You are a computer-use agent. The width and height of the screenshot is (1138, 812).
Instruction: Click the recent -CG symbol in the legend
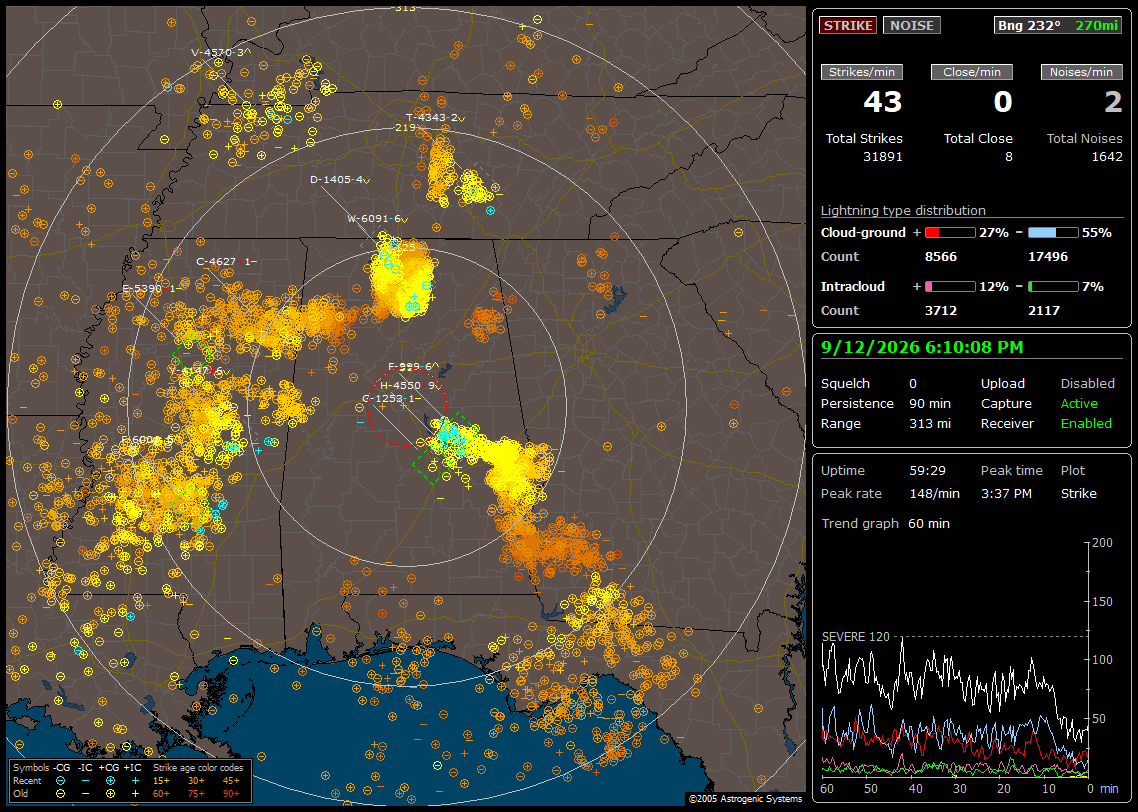(x=60, y=781)
